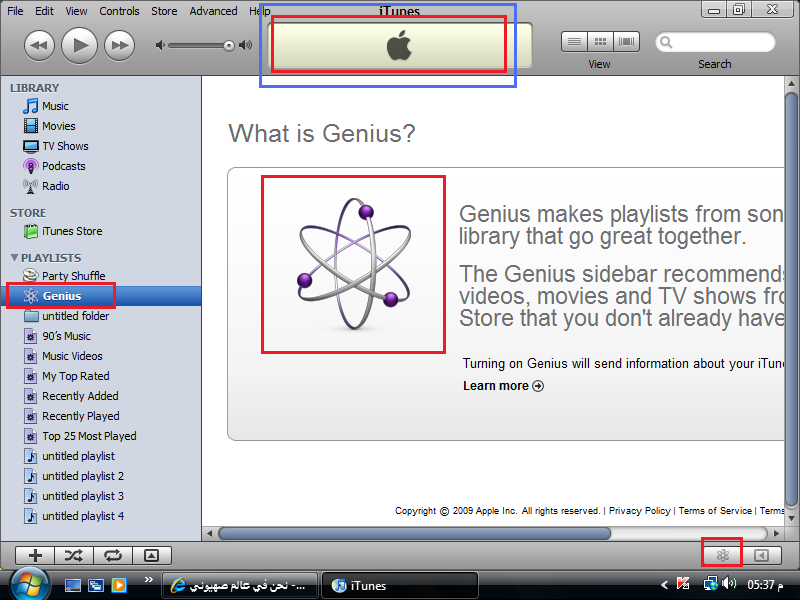
Task: Select untitled playlist 4
Action: [73, 516]
